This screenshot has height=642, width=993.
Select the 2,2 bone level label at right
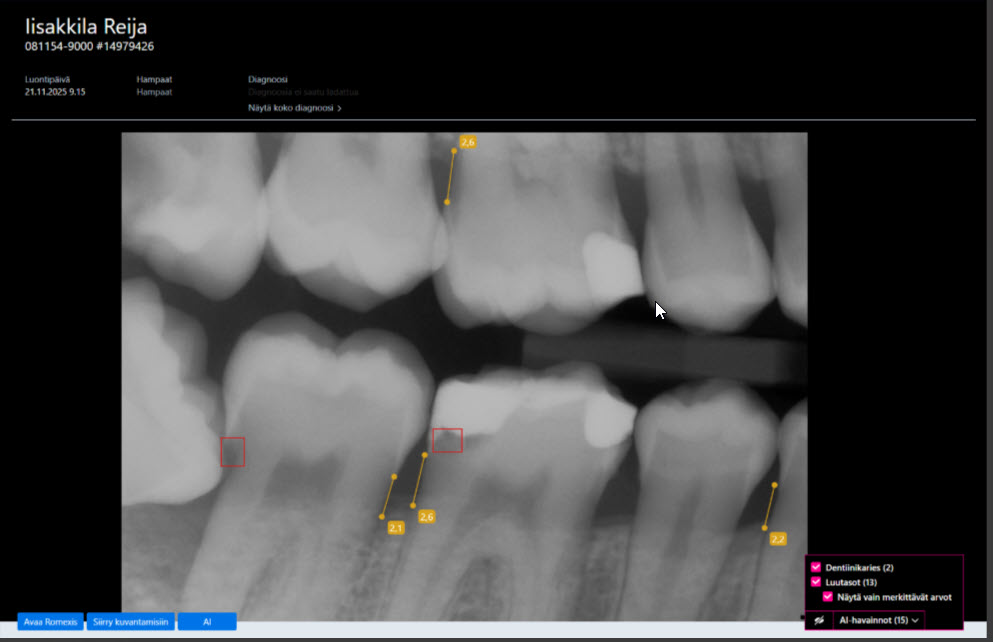point(778,539)
